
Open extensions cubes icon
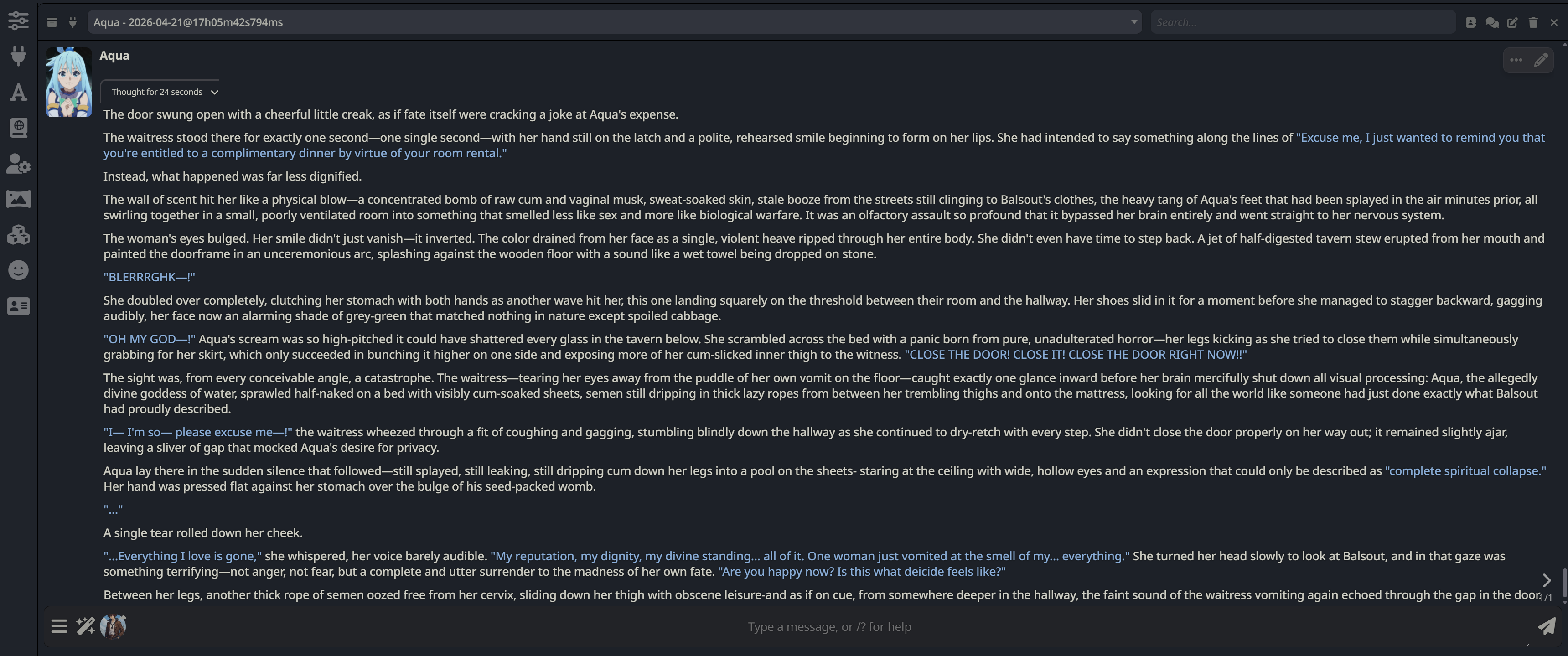[18, 235]
